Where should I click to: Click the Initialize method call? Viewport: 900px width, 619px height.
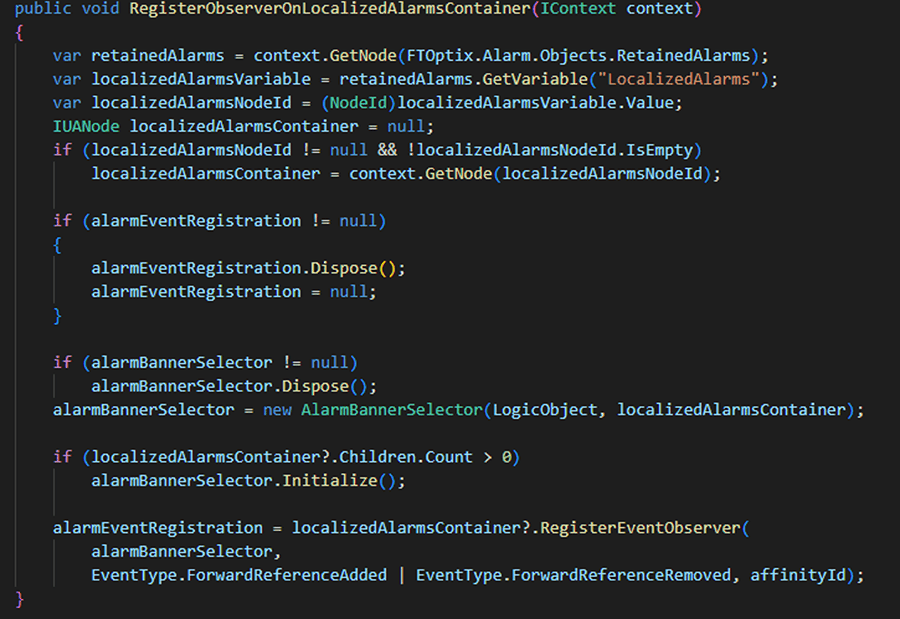329,481
